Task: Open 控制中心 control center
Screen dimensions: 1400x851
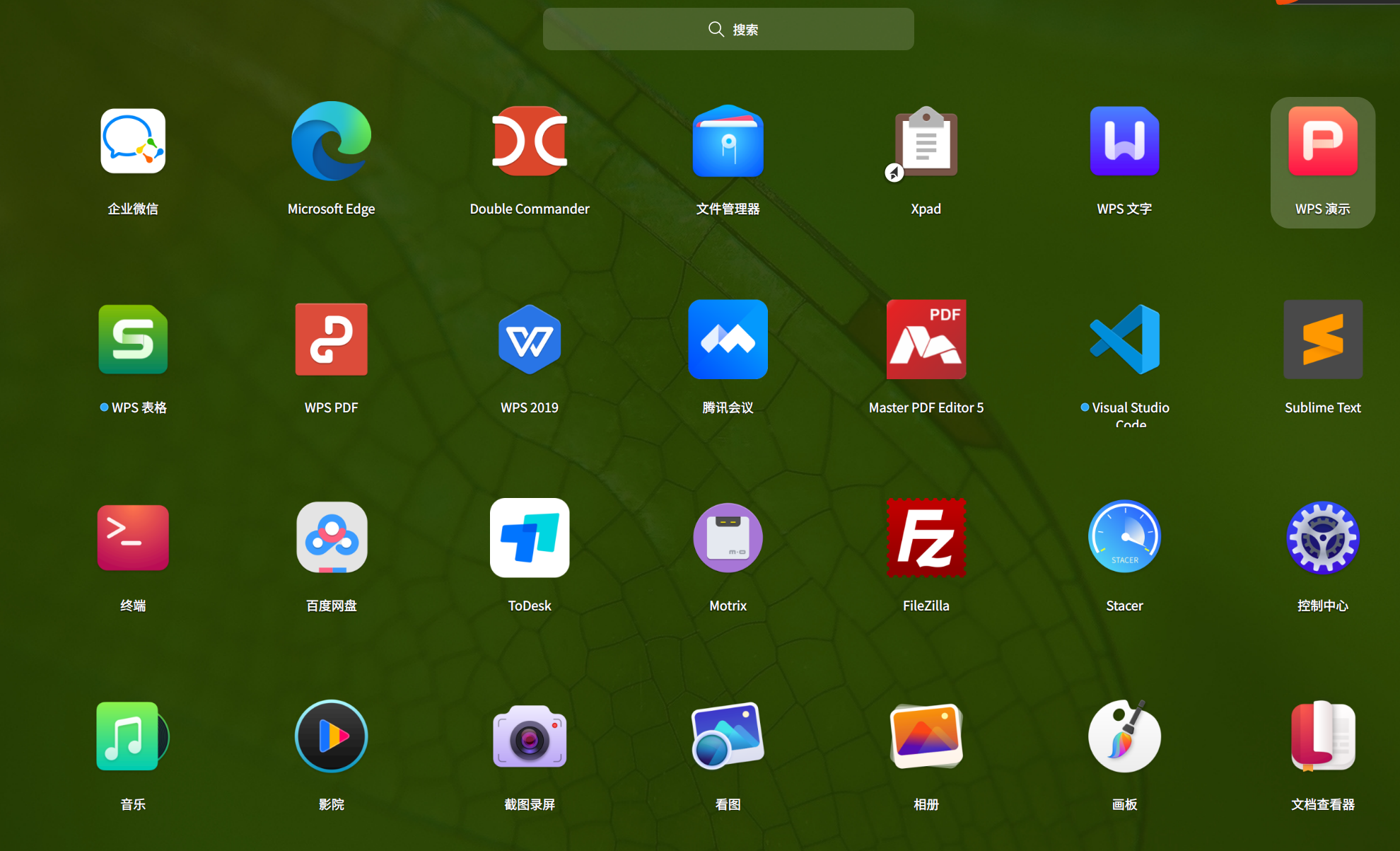Action: (x=1322, y=538)
